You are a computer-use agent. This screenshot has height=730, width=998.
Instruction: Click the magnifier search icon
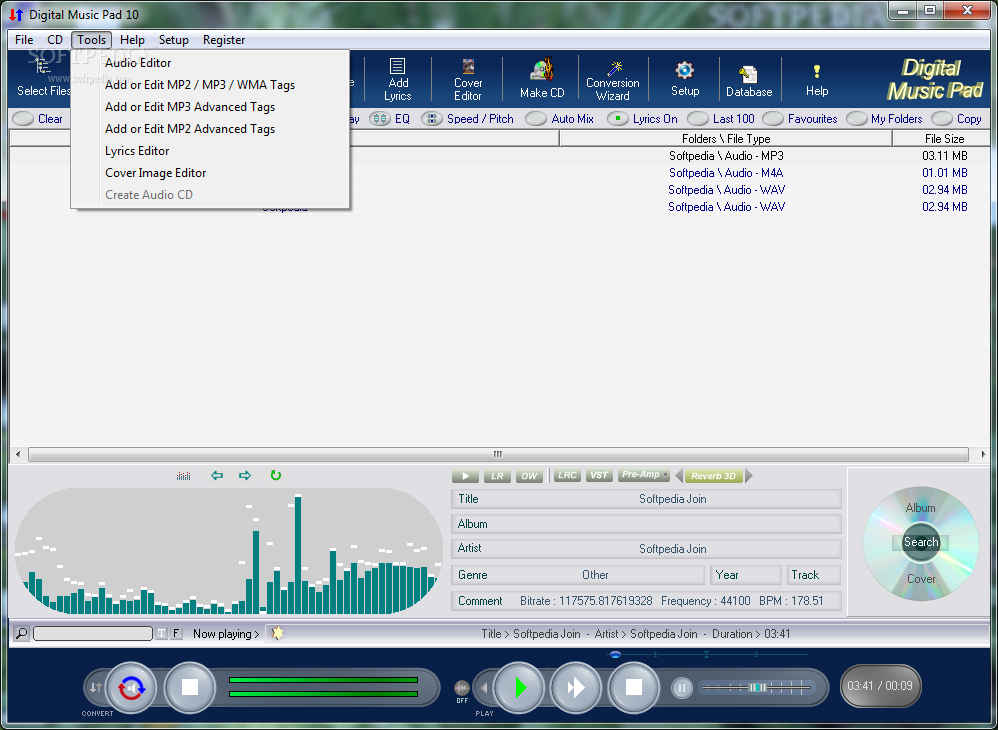coord(21,633)
